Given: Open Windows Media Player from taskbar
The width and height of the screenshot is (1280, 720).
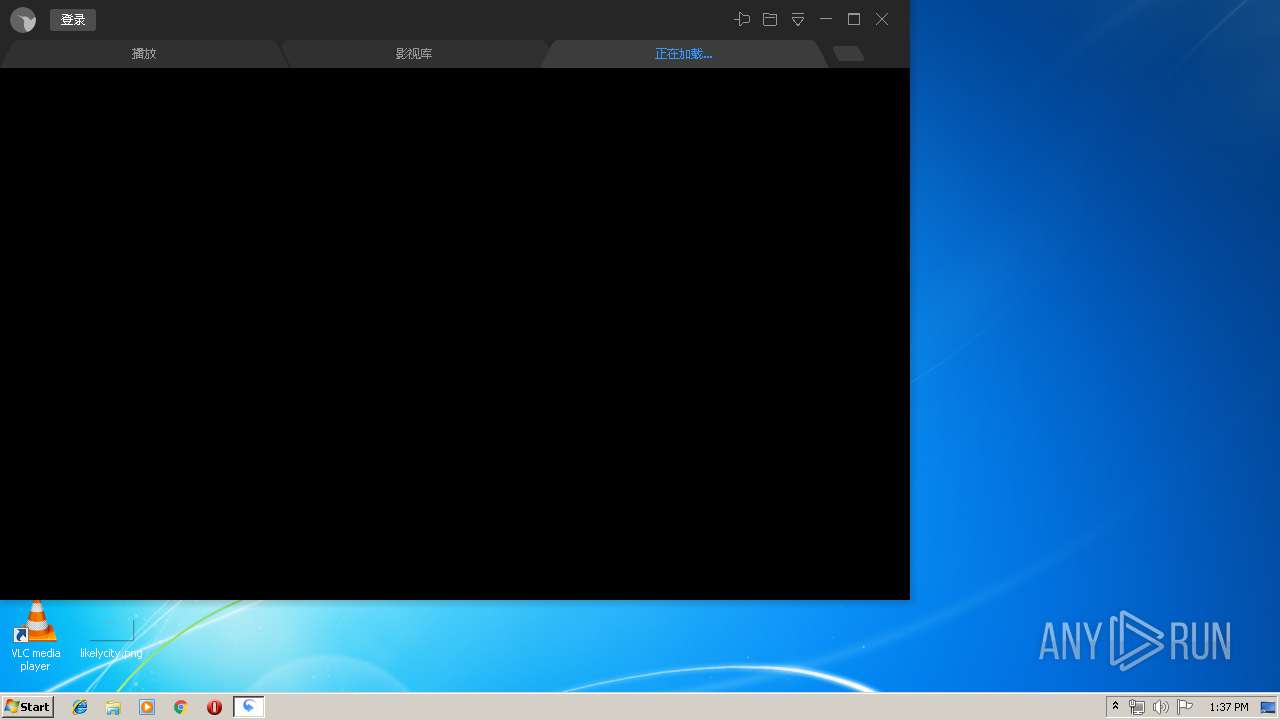Looking at the screenshot, I should [x=147, y=707].
